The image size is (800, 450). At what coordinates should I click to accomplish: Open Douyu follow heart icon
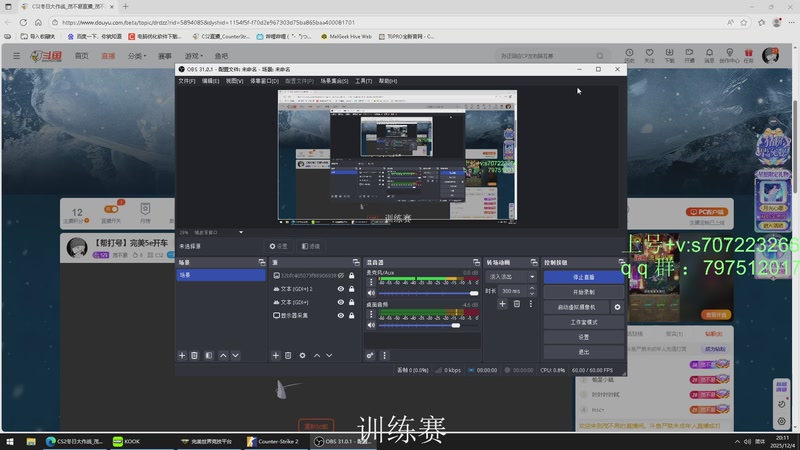coord(649,55)
